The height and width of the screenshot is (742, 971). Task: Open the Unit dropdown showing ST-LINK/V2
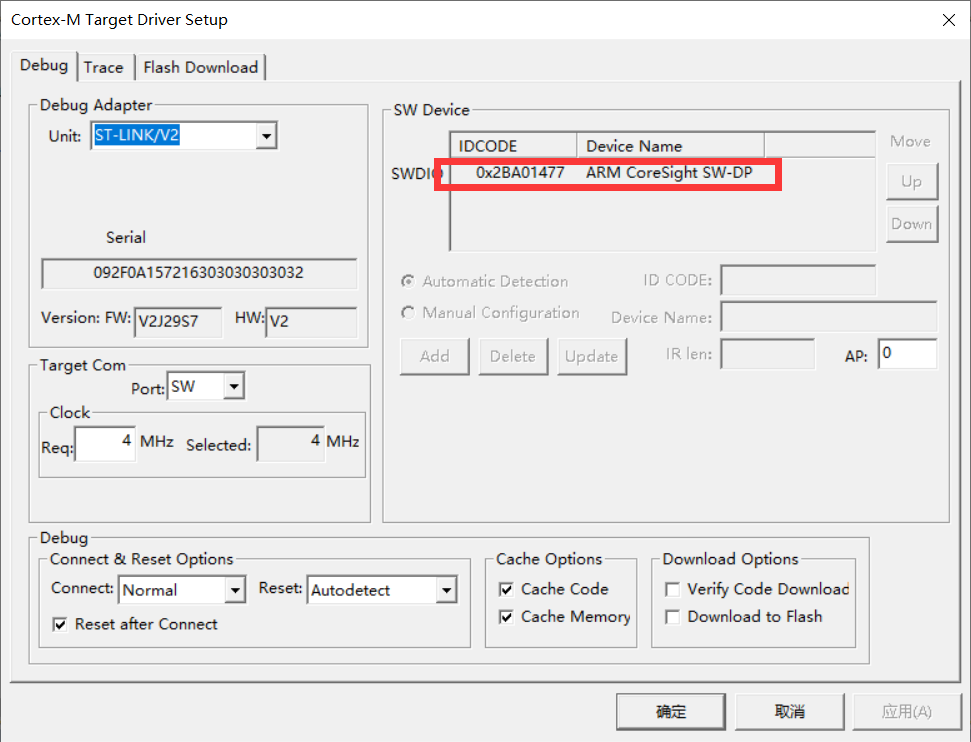click(x=265, y=135)
